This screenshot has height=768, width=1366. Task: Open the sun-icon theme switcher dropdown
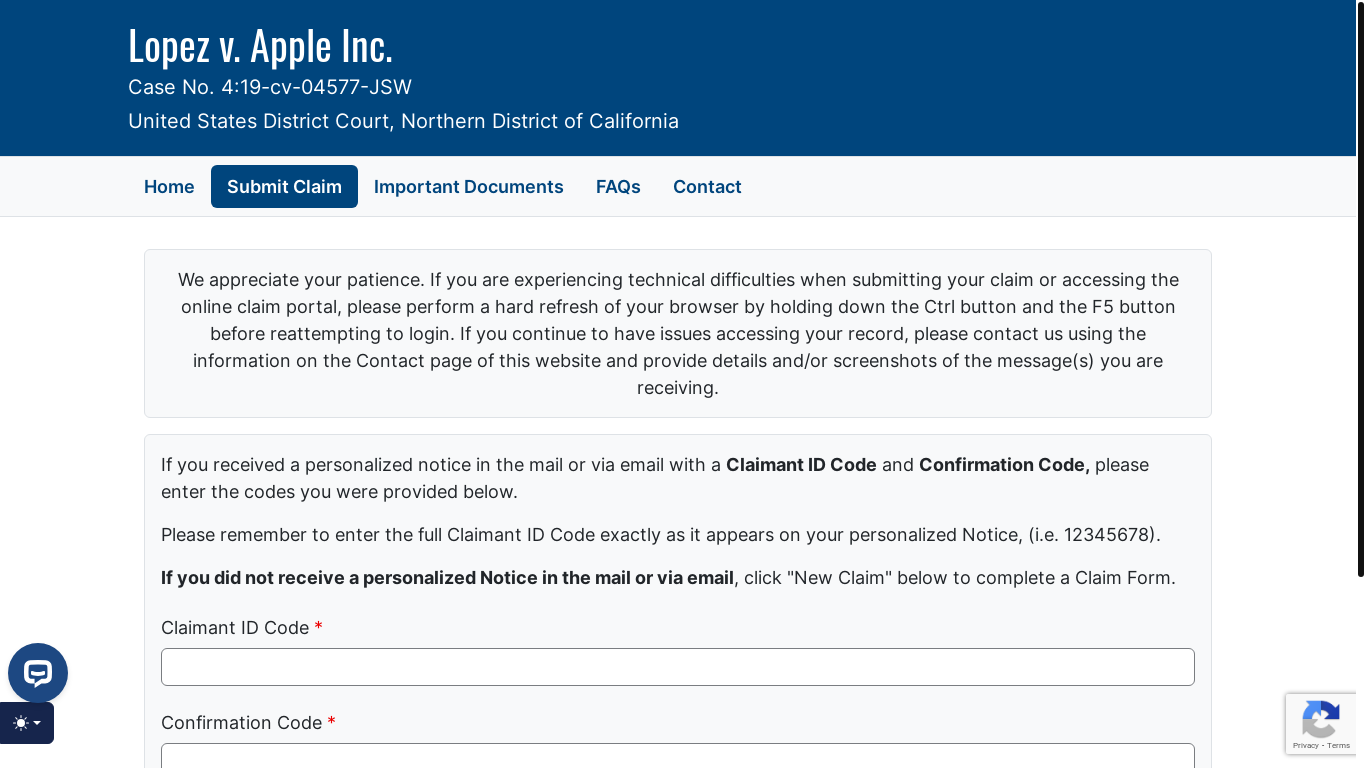click(27, 723)
